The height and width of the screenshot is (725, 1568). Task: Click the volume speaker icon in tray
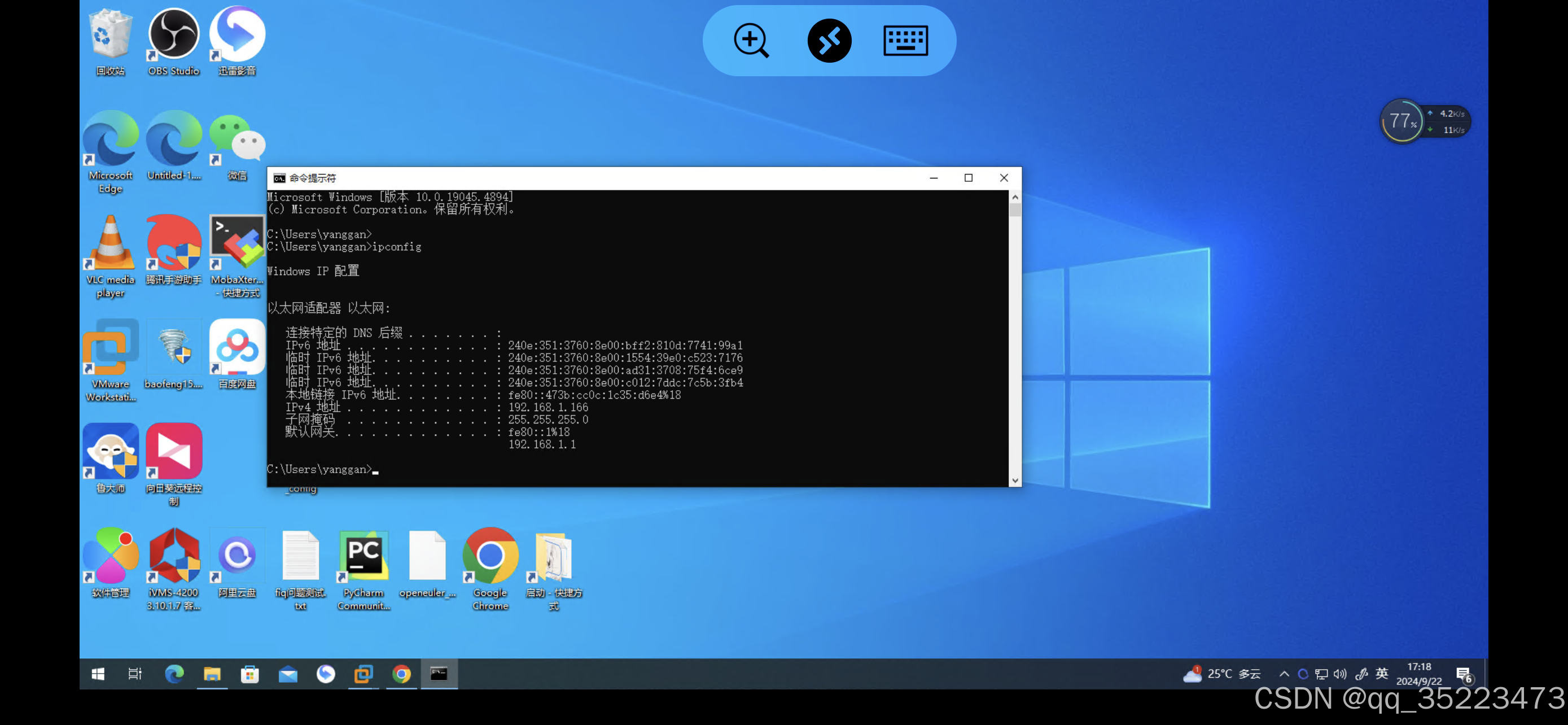(1340, 674)
